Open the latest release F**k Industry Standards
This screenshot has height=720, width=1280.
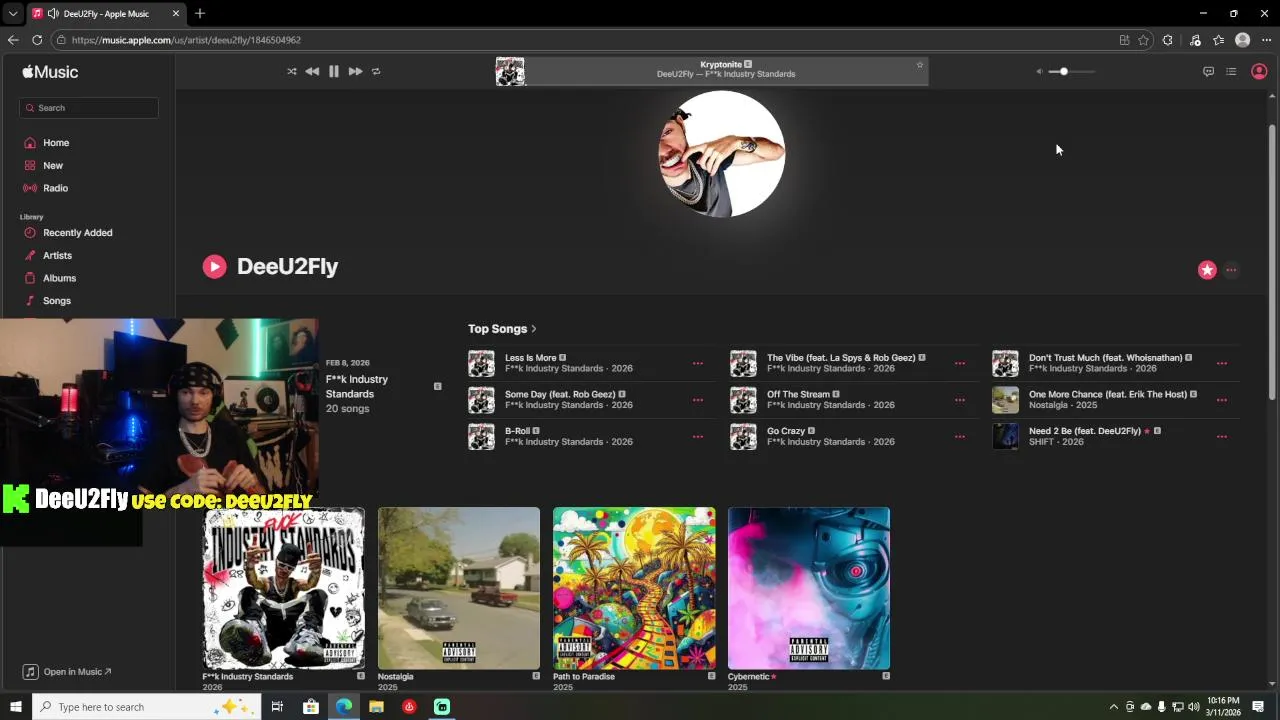[356, 386]
